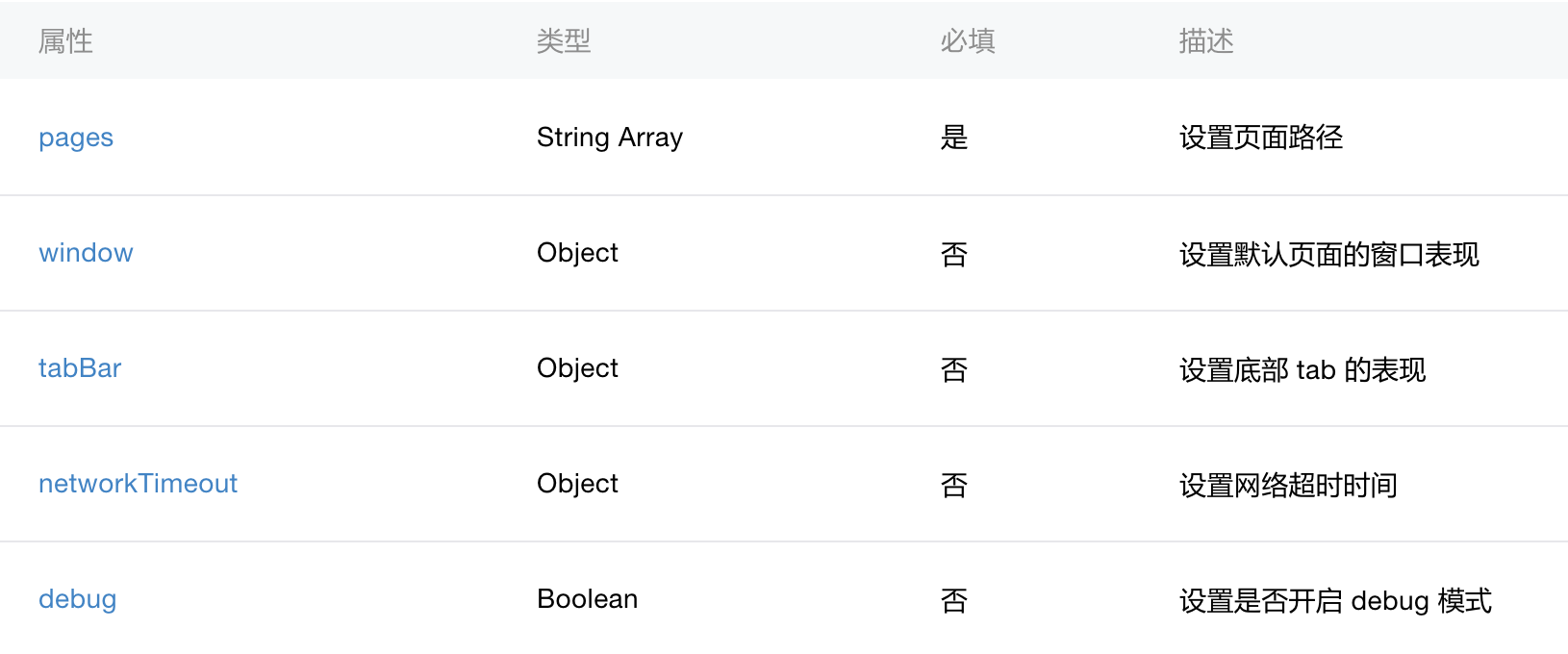Screen dimensions: 1568x654
Task: Click the 设置默认页面的窗口表现 description
Action: (1328, 254)
